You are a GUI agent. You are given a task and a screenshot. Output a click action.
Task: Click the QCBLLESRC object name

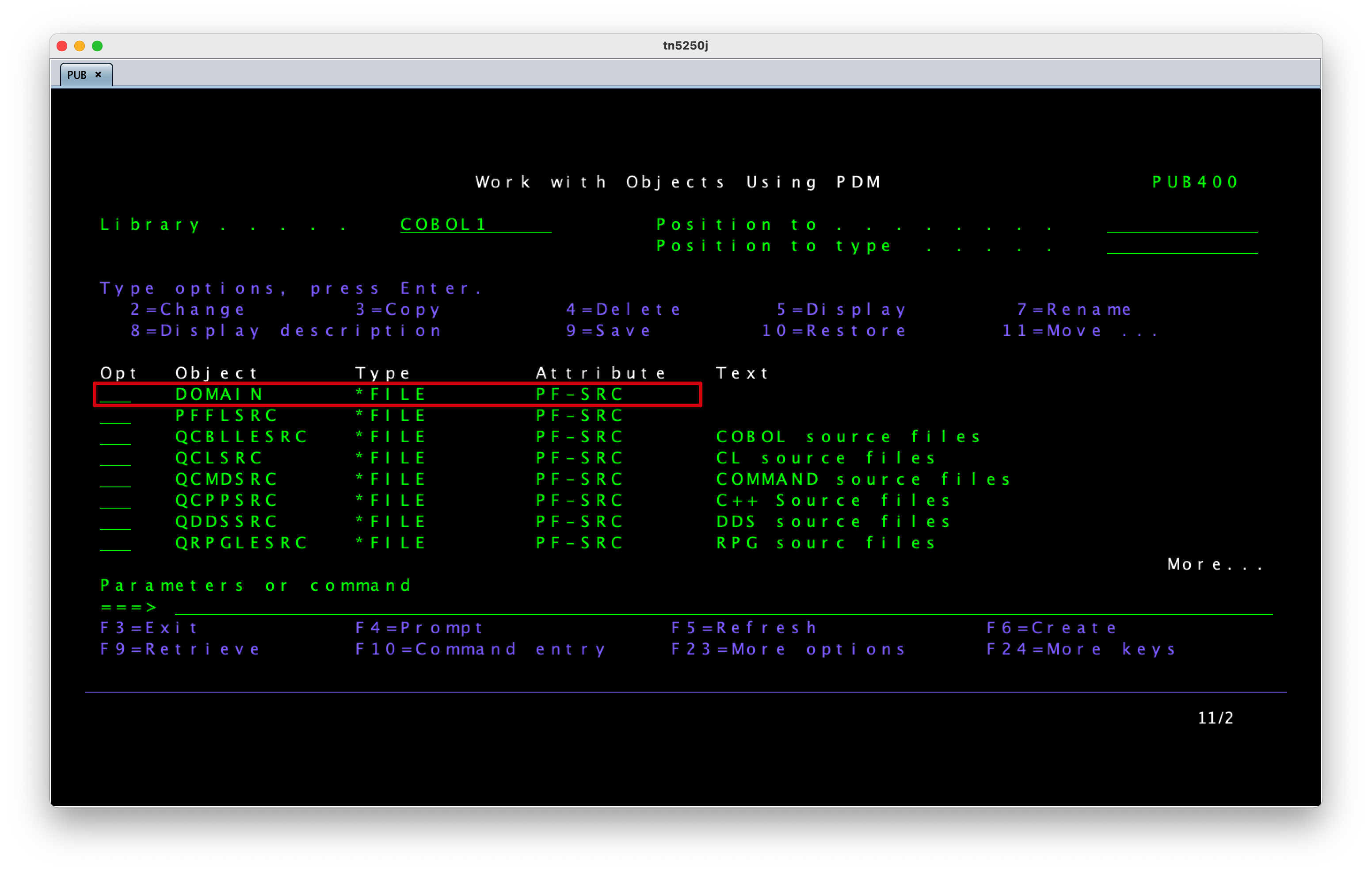241,437
